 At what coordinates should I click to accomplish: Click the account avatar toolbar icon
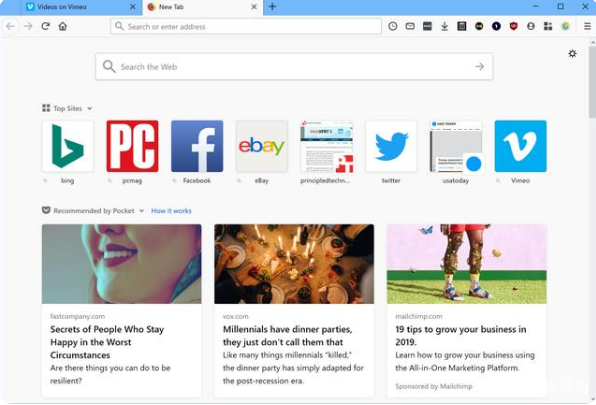click(531, 26)
